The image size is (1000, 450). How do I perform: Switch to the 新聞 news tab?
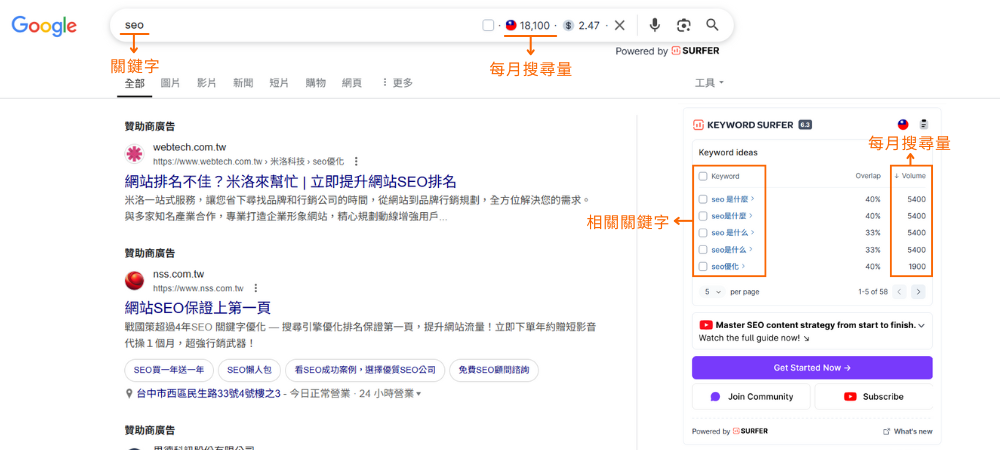243,83
